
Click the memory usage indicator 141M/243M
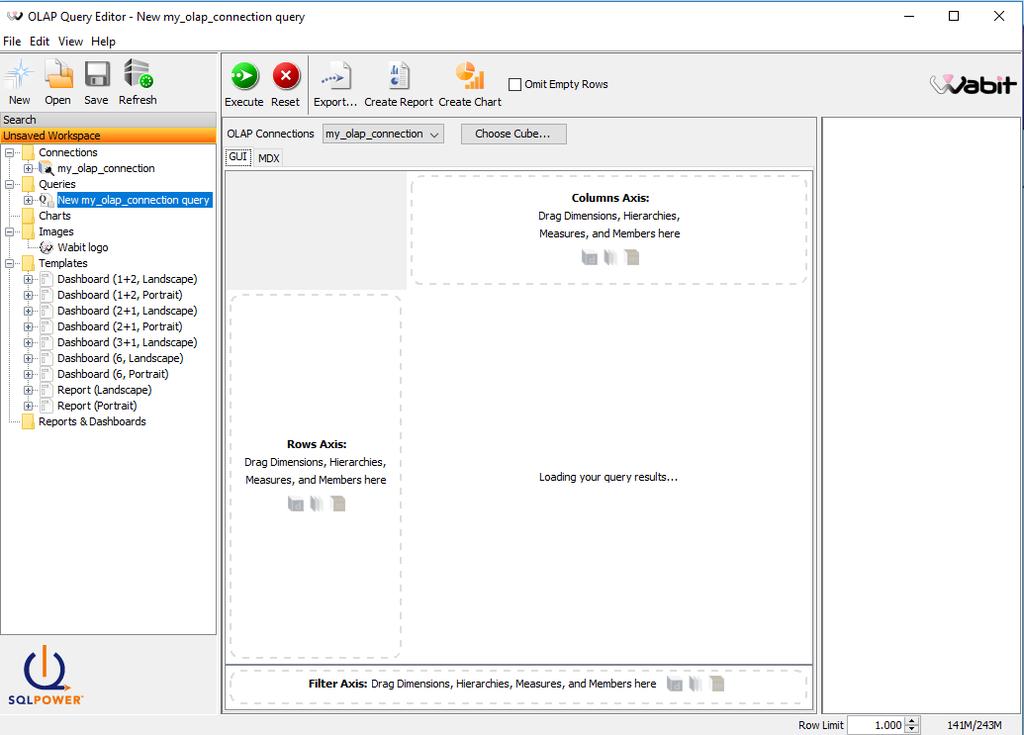point(974,725)
